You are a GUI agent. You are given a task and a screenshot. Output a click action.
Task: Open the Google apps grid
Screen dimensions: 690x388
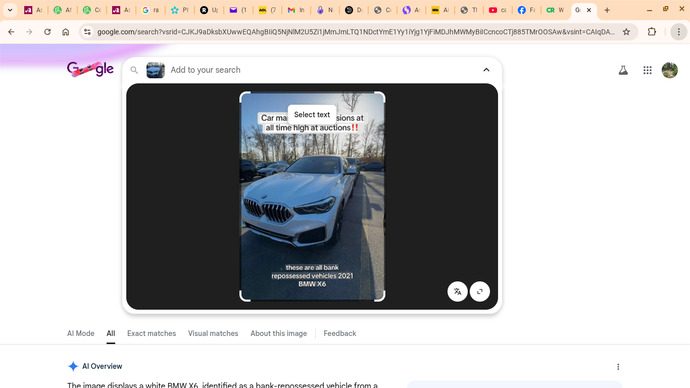click(647, 70)
